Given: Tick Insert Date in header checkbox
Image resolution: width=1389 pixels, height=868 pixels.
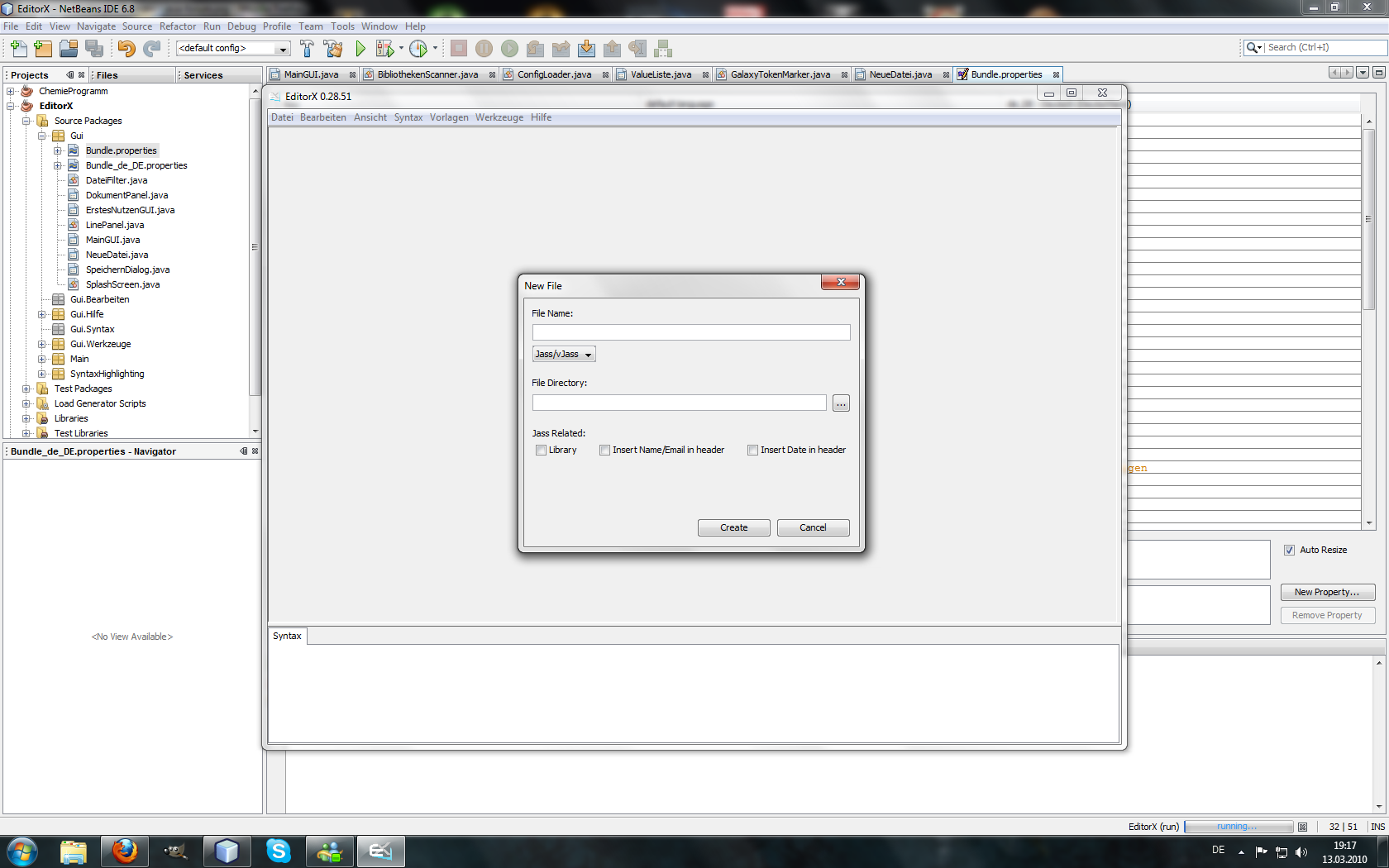Looking at the screenshot, I should [752, 451].
